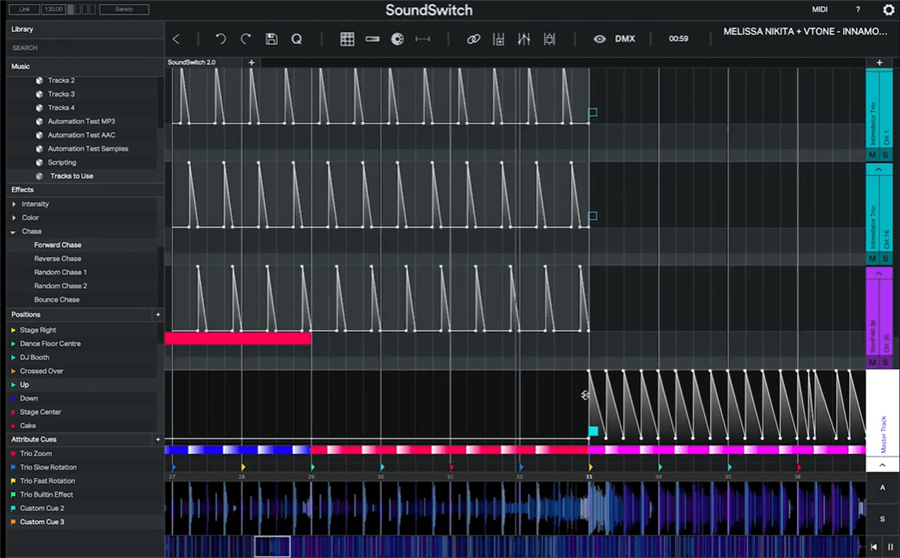Toggle the eye visibility icon near DMX
The height and width of the screenshot is (558, 900).
599,39
